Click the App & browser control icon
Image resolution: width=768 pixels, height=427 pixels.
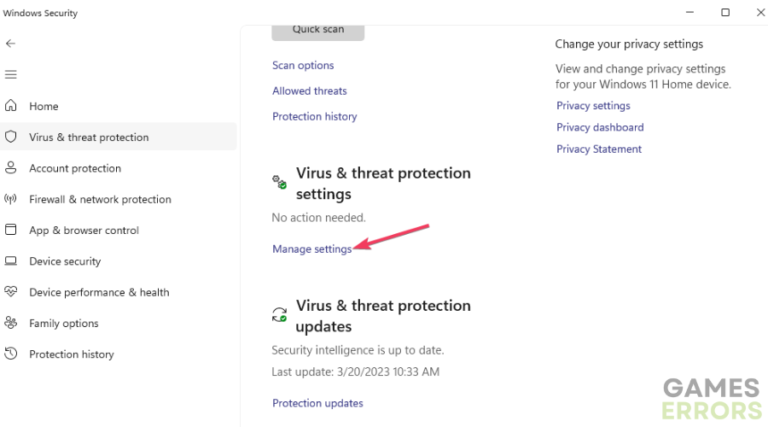pos(11,230)
